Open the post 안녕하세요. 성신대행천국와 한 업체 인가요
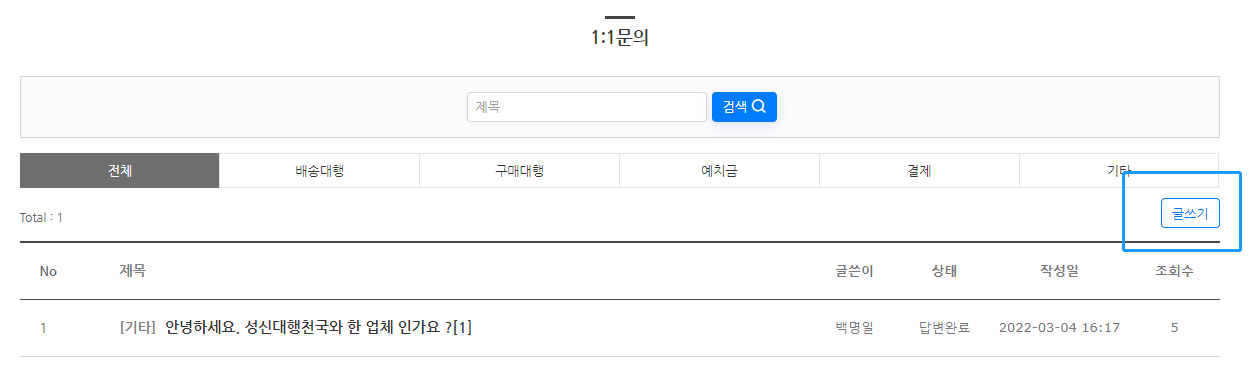The width and height of the screenshot is (1250, 385). coord(318,327)
